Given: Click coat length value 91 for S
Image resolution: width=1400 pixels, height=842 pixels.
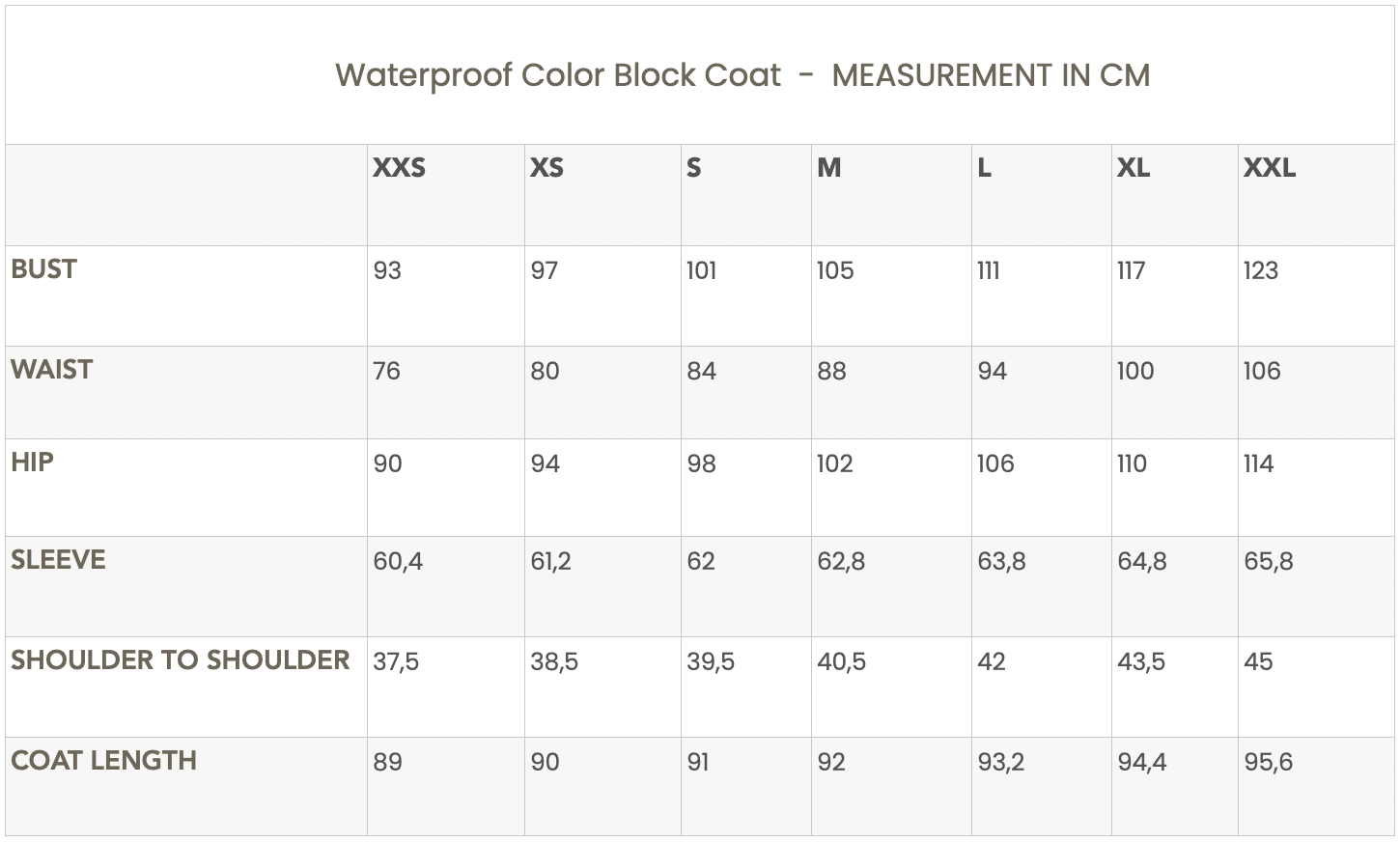Looking at the screenshot, I should click(698, 763).
